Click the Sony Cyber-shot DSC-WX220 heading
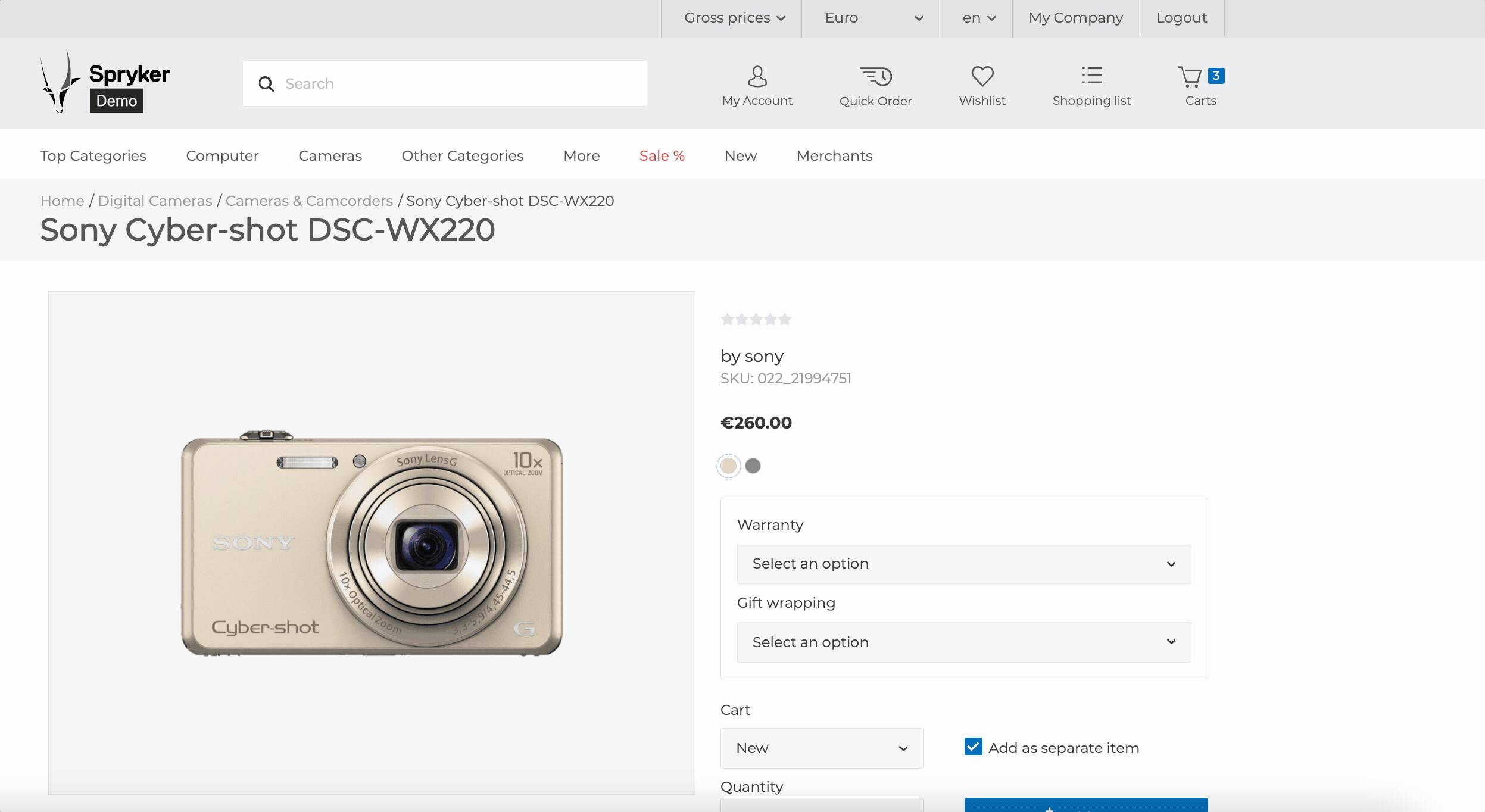This screenshot has height=812, width=1485. pos(267,230)
